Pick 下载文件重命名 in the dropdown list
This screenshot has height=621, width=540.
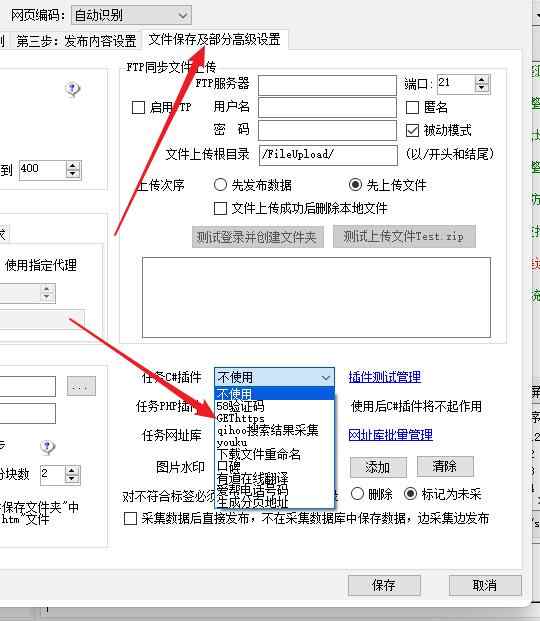(259, 454)
